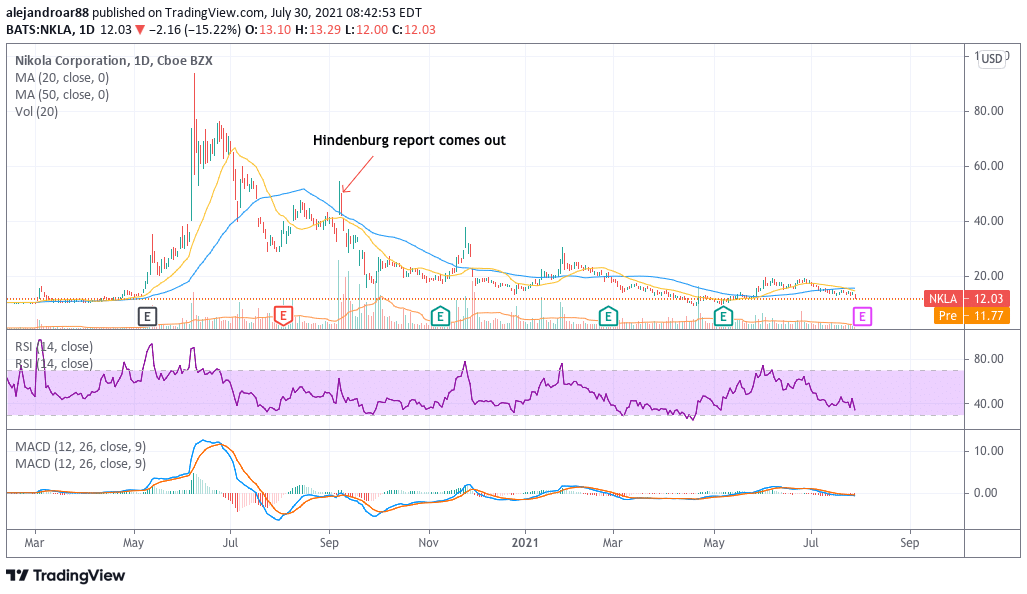Select the MA (50, close, 0) indicator legend

(62, 94)
